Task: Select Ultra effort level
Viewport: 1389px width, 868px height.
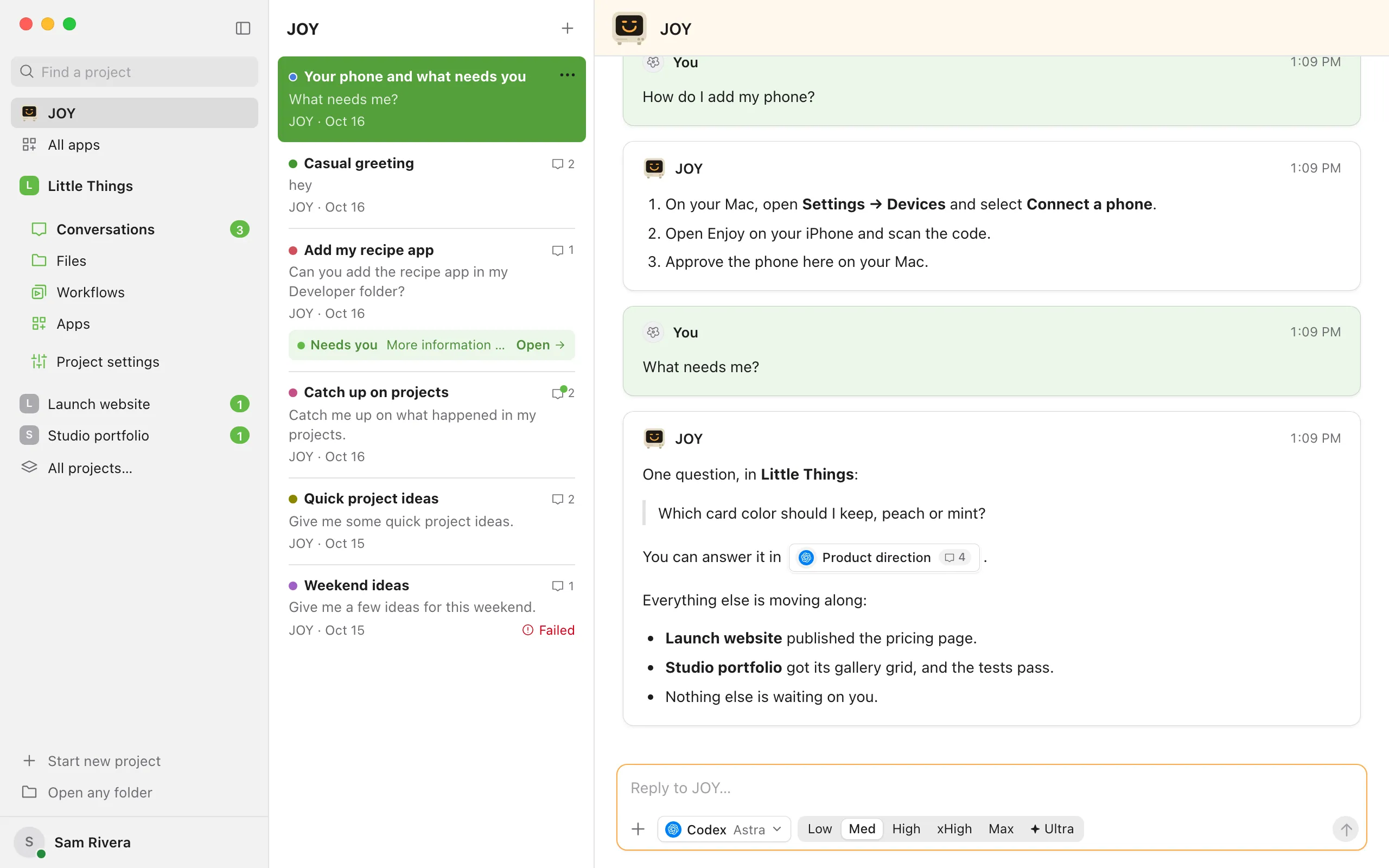Action: pyautogui.click(x=1052, y=828)
